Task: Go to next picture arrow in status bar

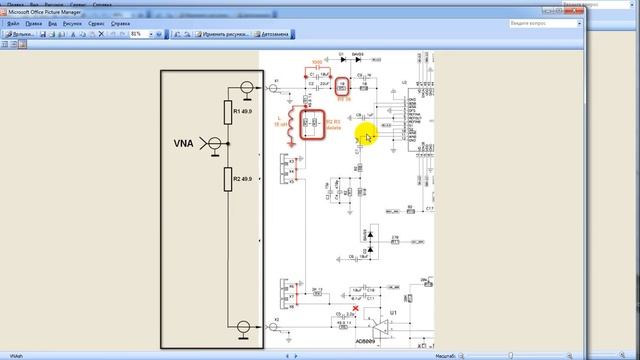Action: click(296, 356)
